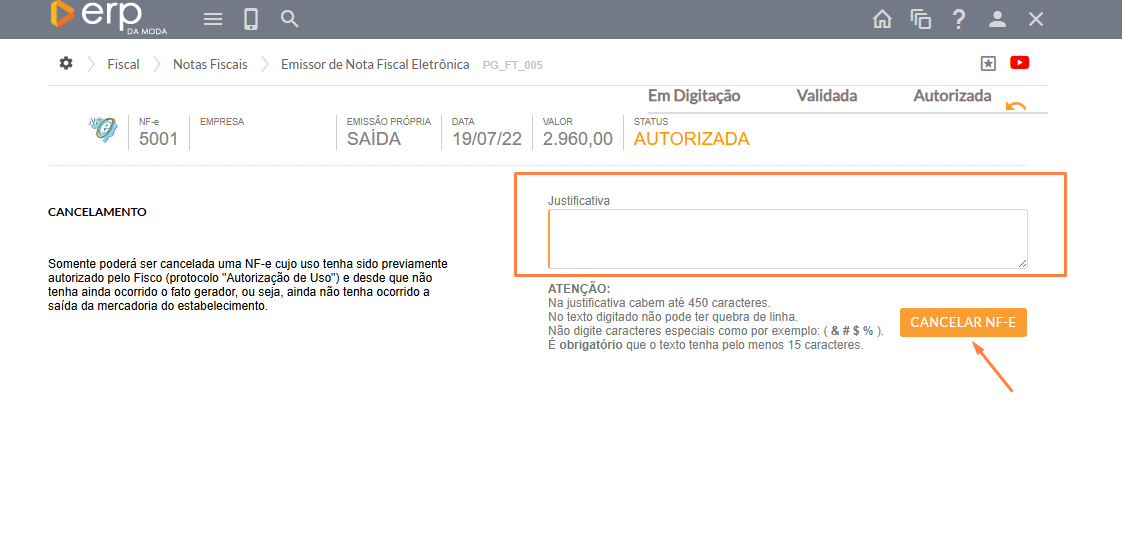Click into the Justificativa text area
This screenshot has width=1122, height=547.
point(787,239)
